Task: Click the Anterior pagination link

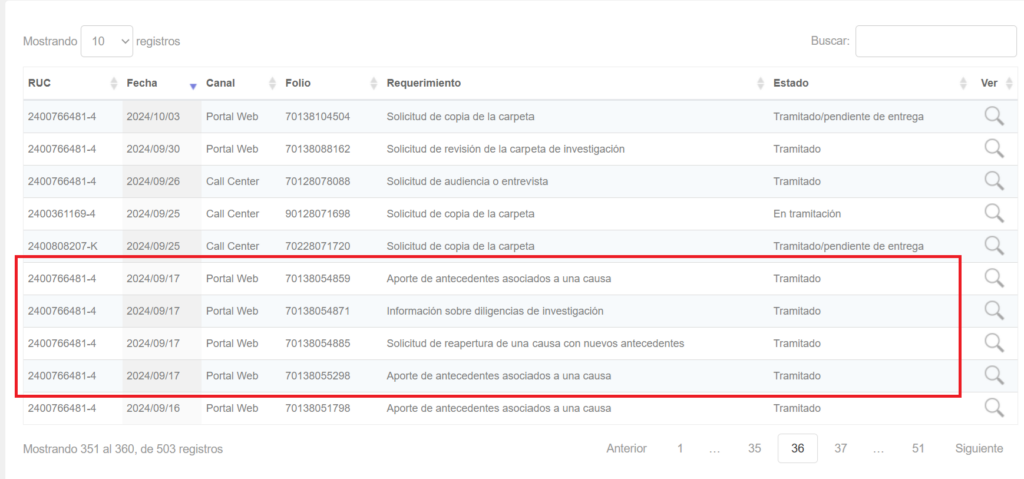Action: pyautogui.click(x=626, y=449)
